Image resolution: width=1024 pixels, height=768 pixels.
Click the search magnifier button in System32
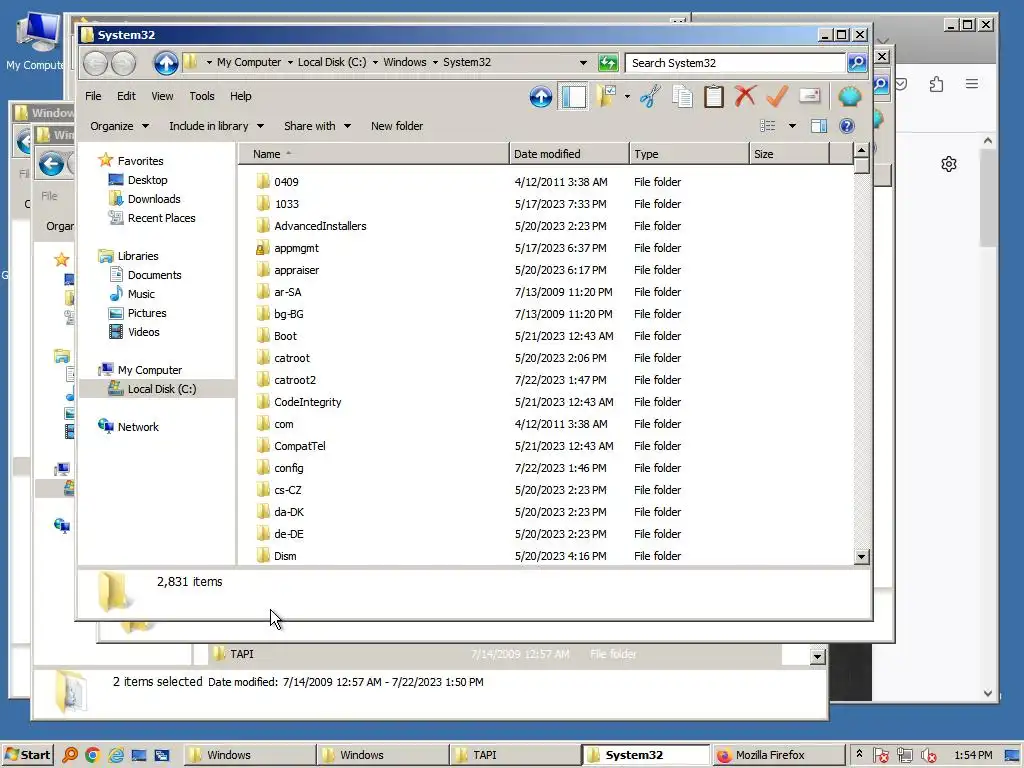click(857, 63)
